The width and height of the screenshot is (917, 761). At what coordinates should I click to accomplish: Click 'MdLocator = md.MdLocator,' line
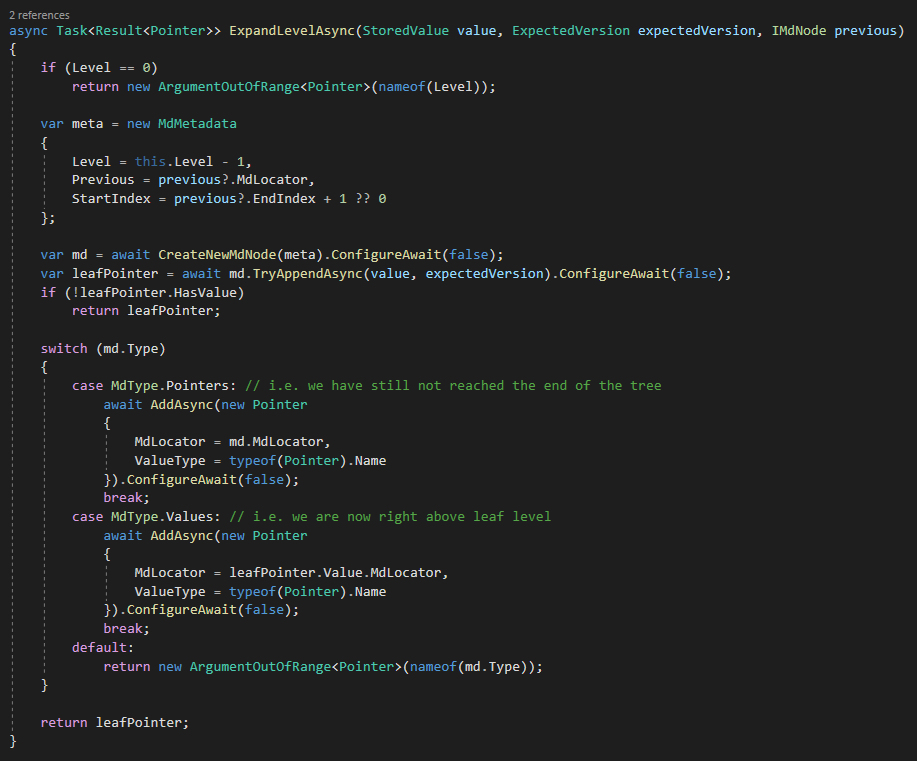coord(232,442)
